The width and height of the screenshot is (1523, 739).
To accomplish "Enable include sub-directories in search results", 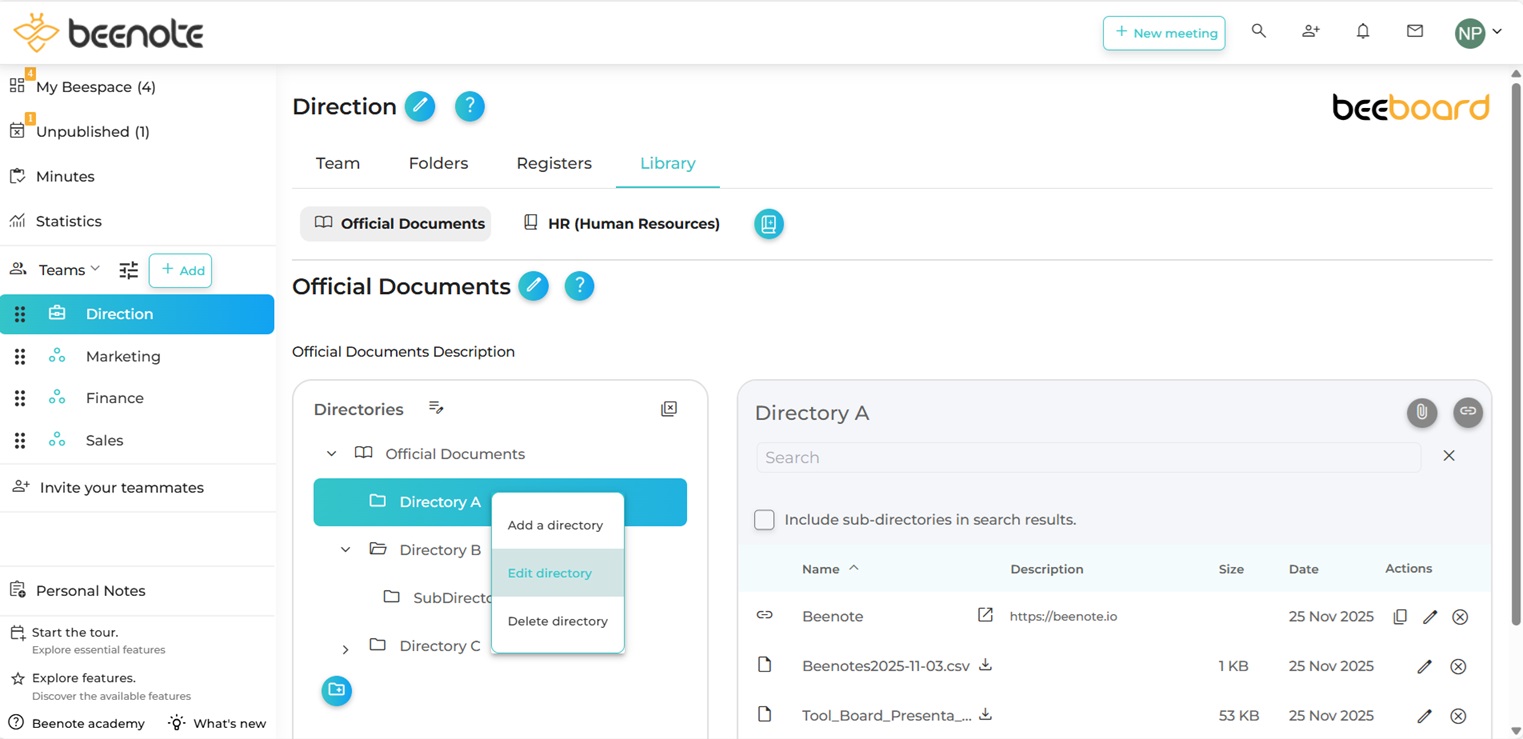I will coord(764,520).
